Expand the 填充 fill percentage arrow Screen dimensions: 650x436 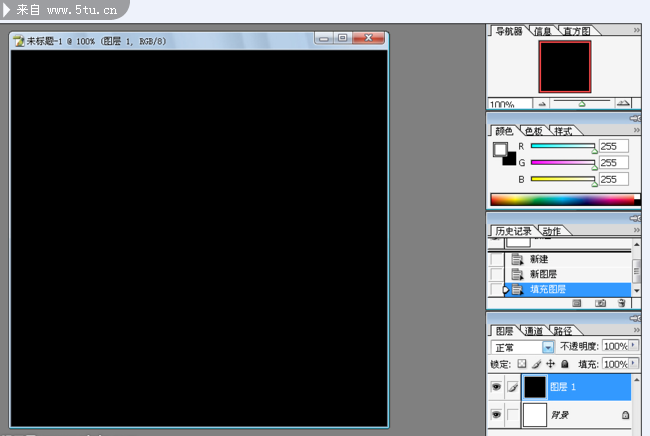635,364
